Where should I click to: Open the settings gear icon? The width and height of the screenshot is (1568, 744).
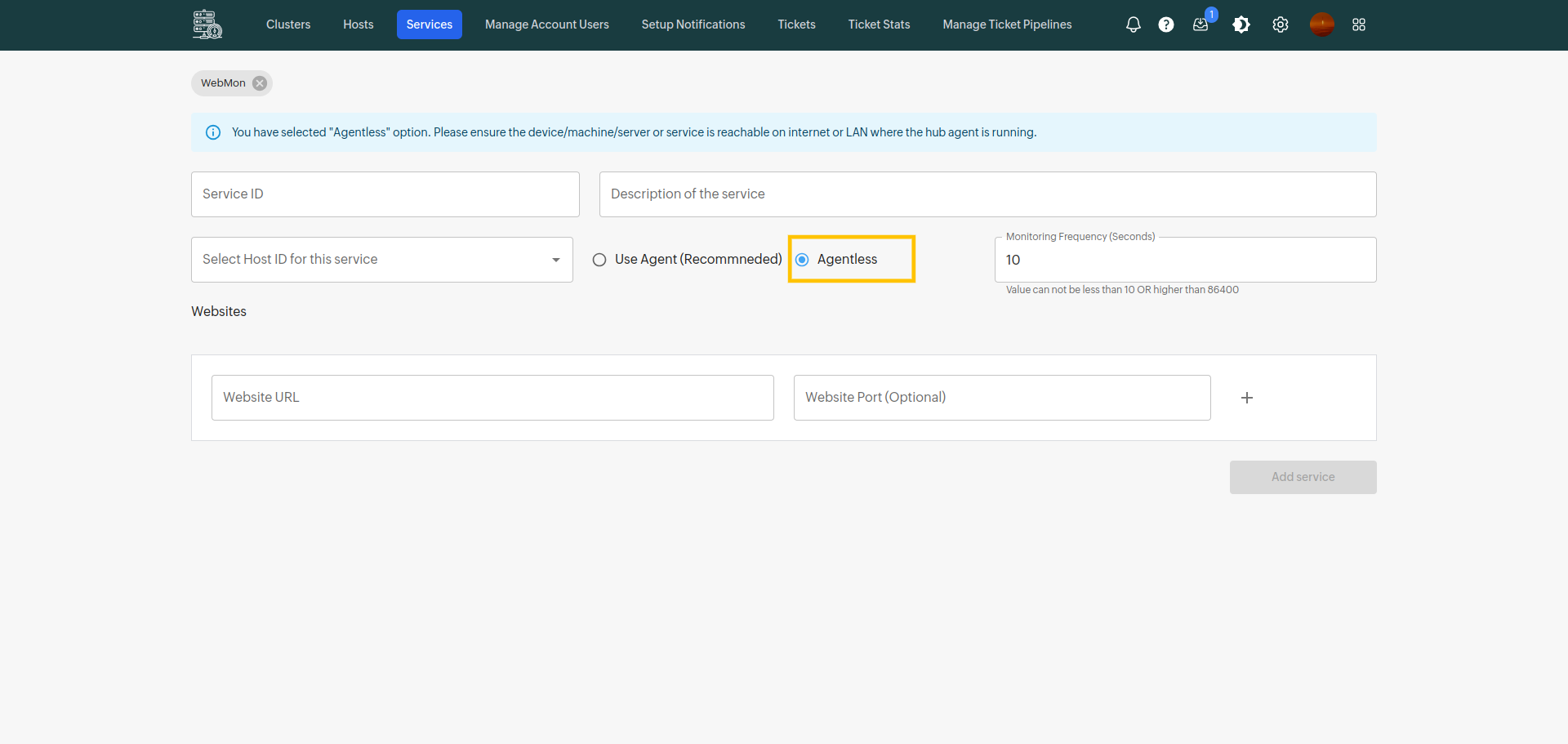(x=1281, y=25)
